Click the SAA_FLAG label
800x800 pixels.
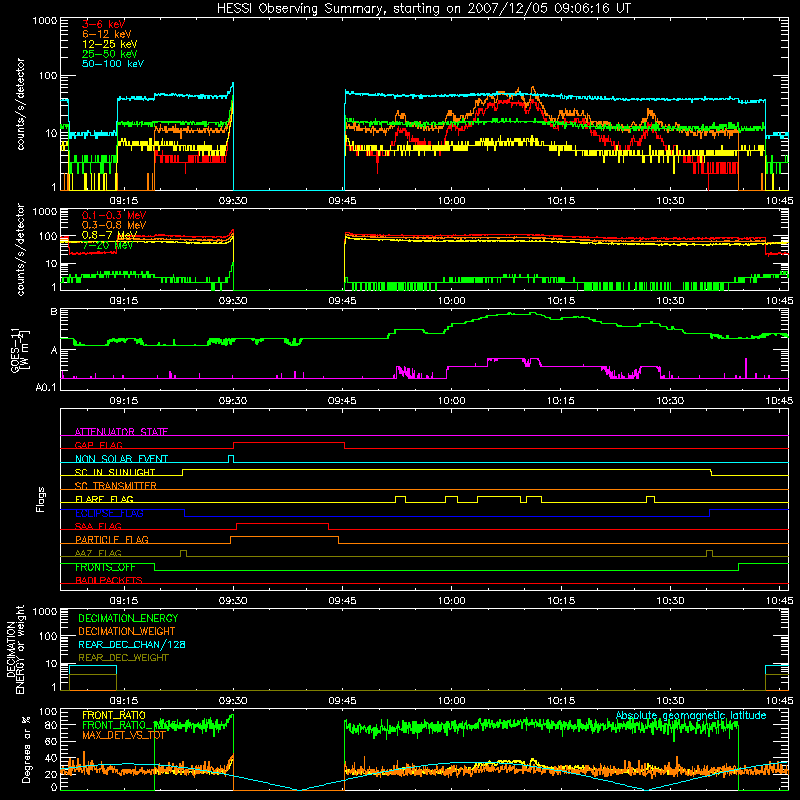[98, 526]
